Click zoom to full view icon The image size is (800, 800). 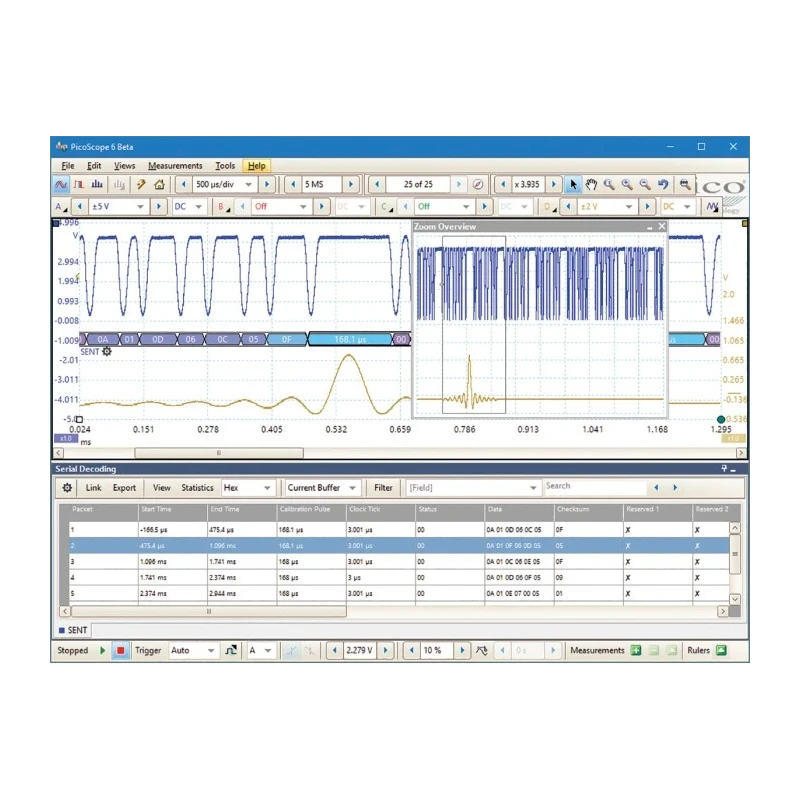685,185
